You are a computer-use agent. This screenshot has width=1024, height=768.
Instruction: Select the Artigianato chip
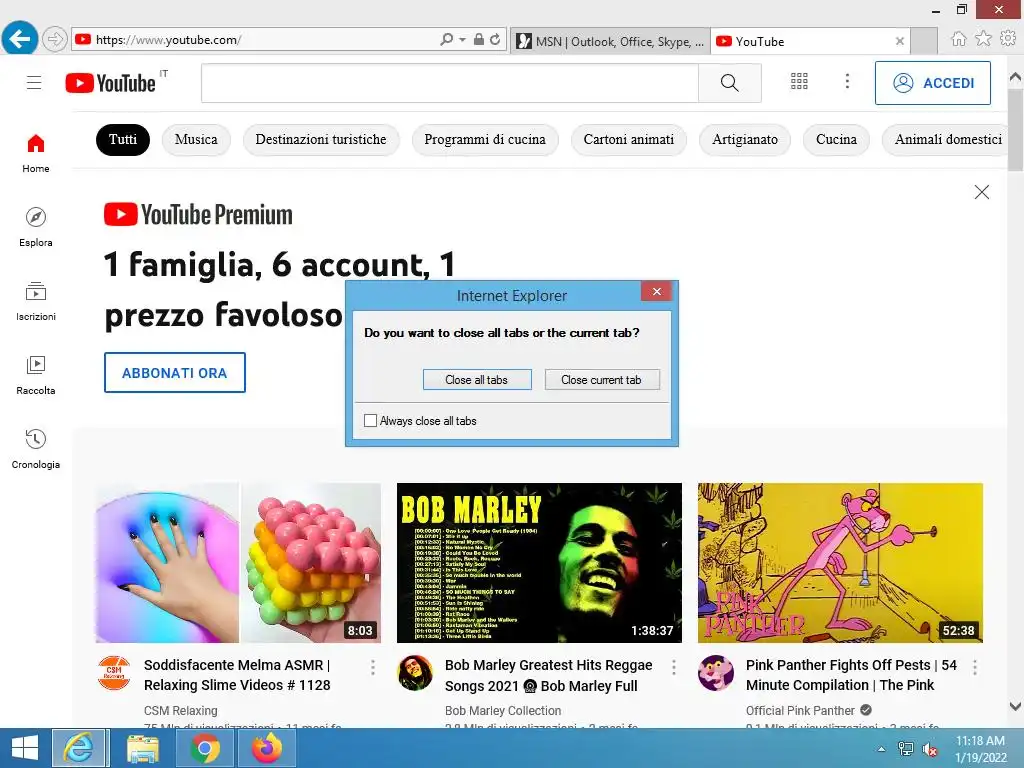pos(744,140)
